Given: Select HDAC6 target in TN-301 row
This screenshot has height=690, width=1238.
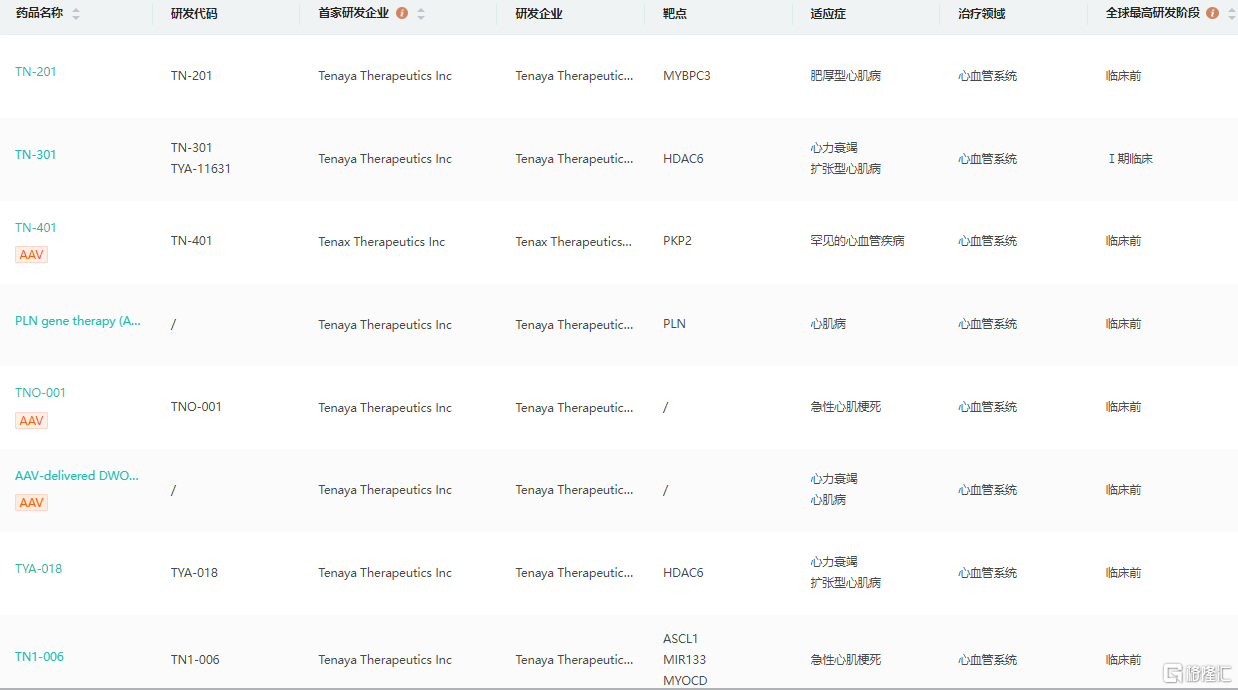Looking at the screenshot, I should [x=683, y=159].
